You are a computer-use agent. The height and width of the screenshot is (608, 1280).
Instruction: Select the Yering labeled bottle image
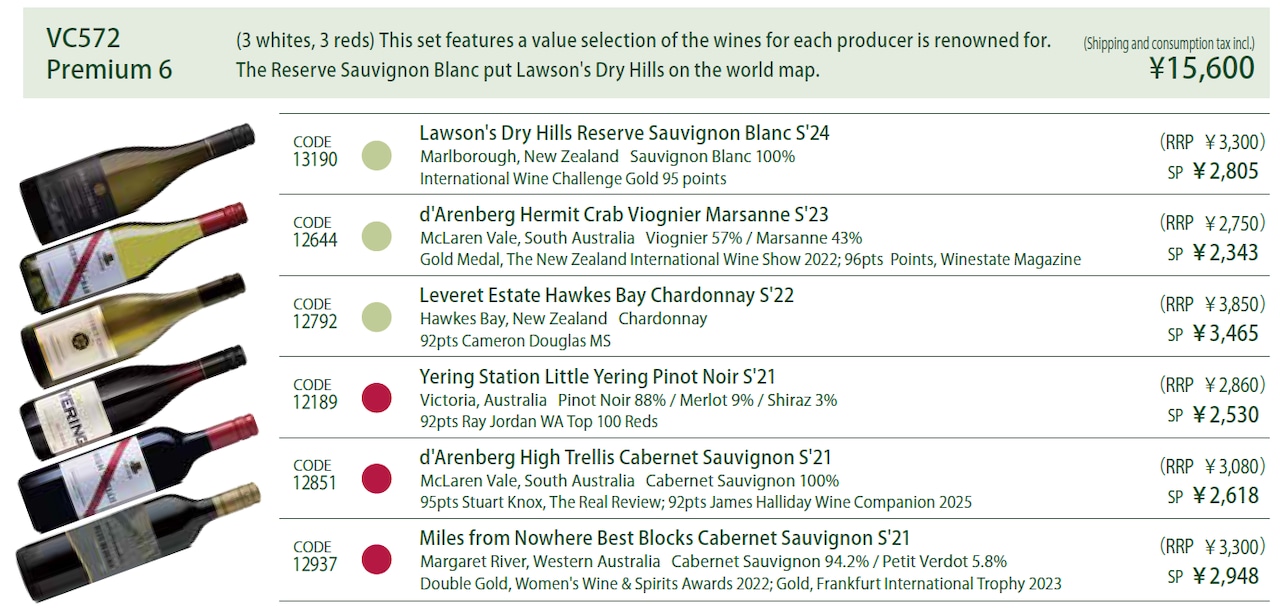click(133, 402)
